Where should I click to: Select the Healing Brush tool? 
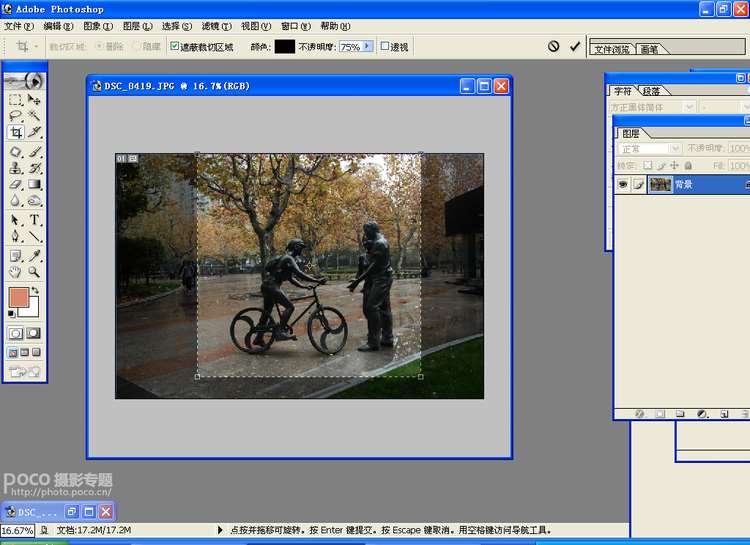click(x=15, y=152)
